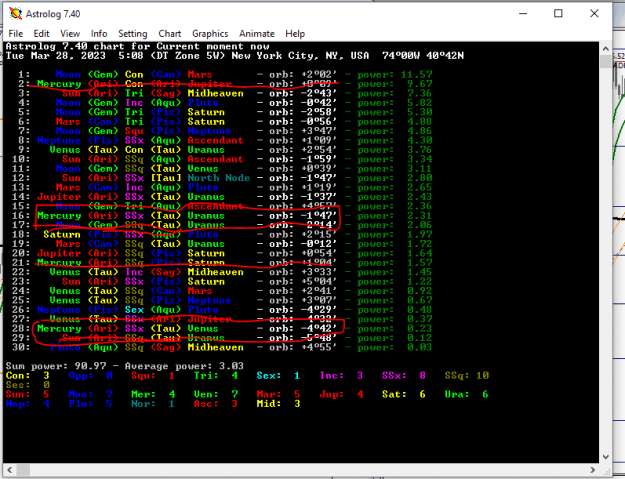625x479 pixels.
Task: Click the 'Mid: 3' count
Action: pyautogui.click(x=279, y=404)
